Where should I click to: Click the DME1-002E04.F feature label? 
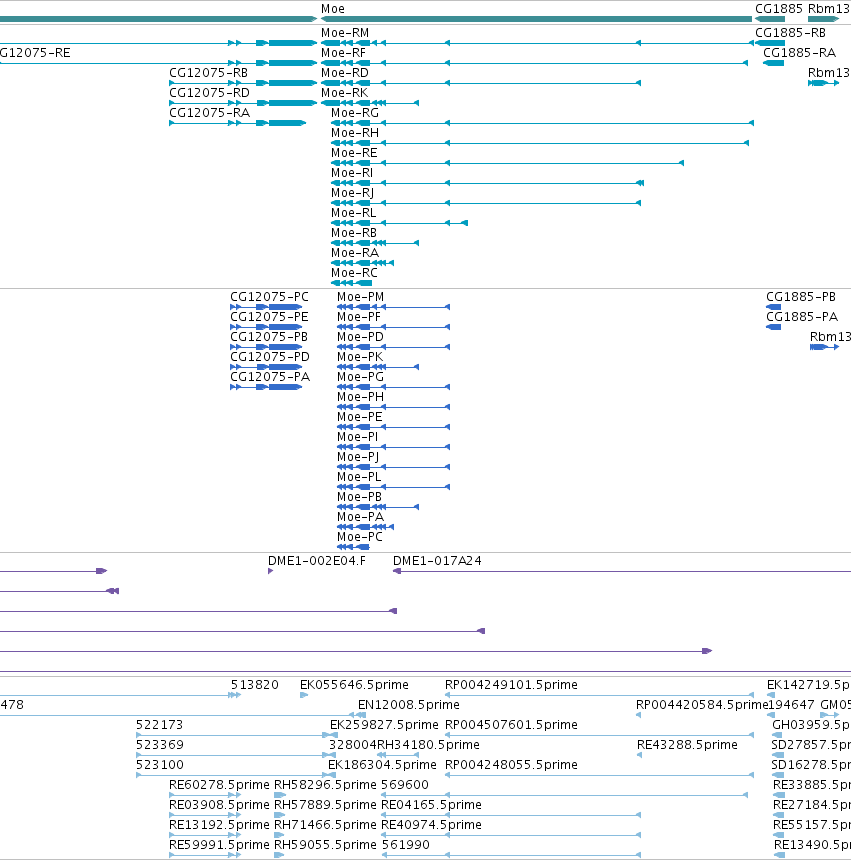point(316,561)
